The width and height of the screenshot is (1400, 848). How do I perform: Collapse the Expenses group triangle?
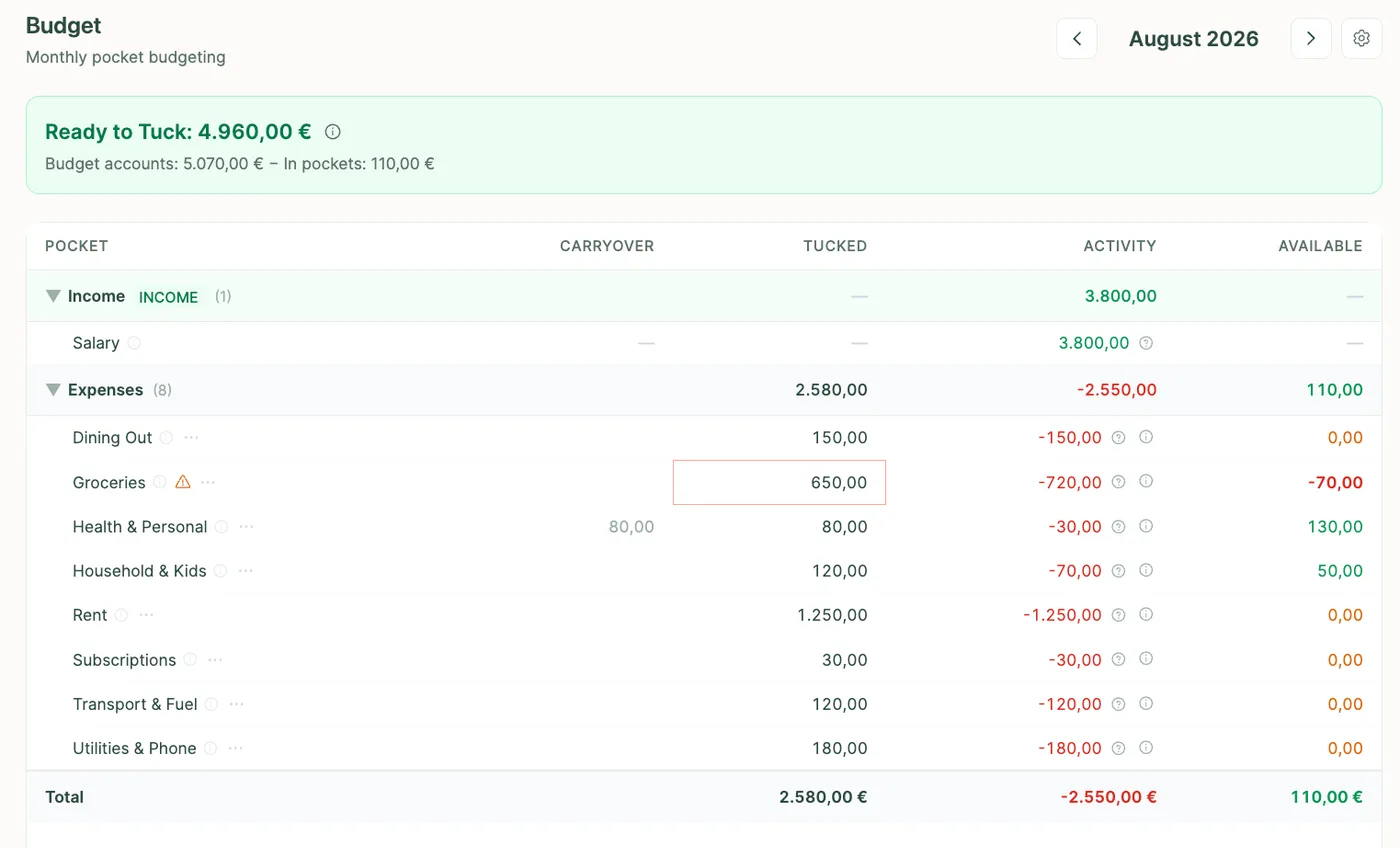[53, 390]
